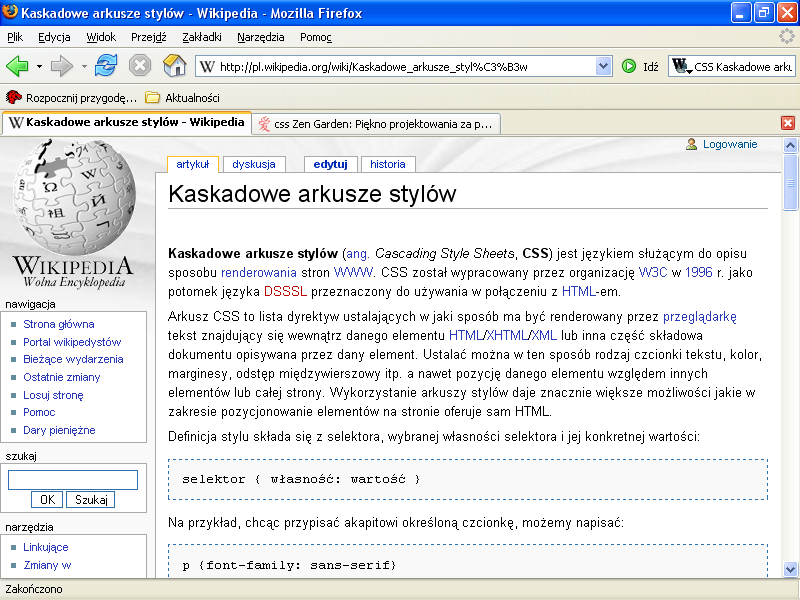The width and height of the screenshot is (800, 600).
Task: Open the edytuj page tab
Action: [x=331, y=164]
